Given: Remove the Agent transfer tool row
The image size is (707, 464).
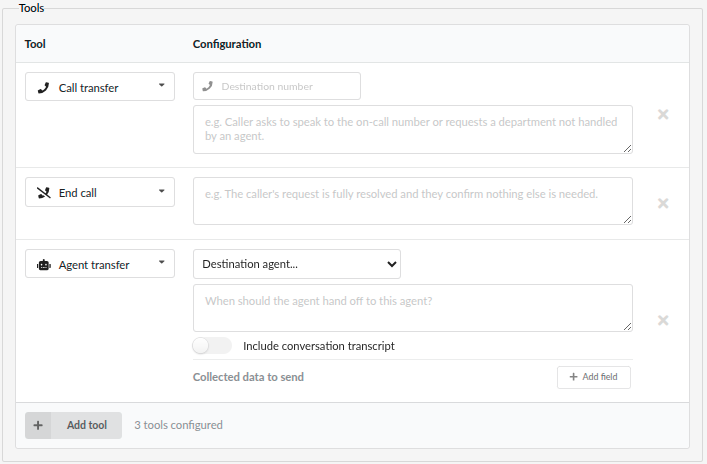Looking at the screenshot, I should 663,321.
